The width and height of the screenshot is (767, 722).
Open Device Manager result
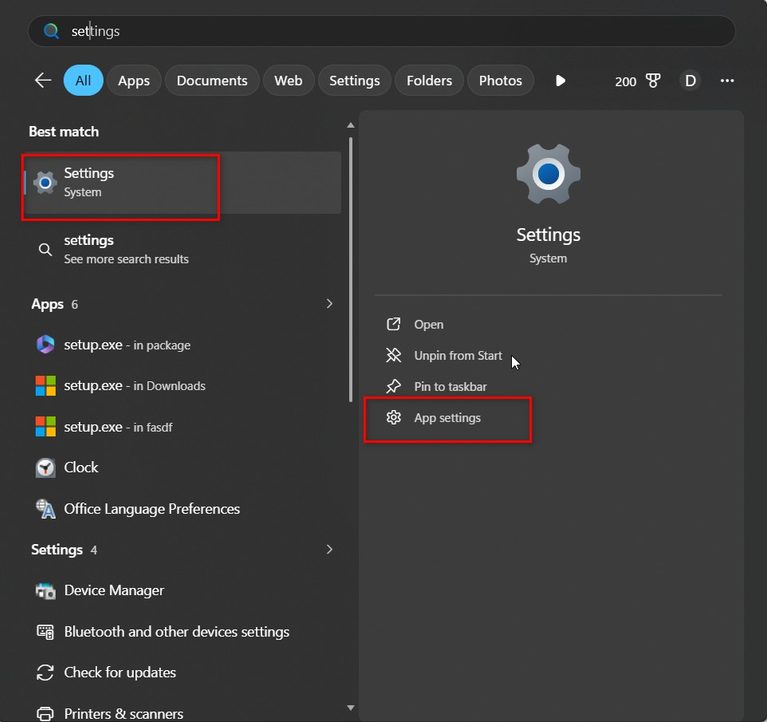pos(182,590)
